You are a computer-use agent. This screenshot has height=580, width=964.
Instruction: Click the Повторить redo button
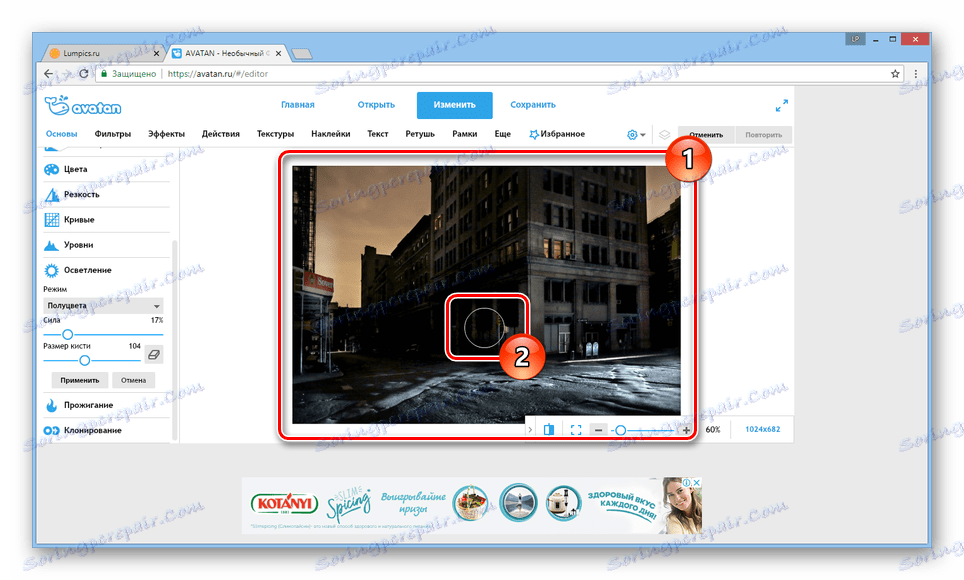click(764, 135)
